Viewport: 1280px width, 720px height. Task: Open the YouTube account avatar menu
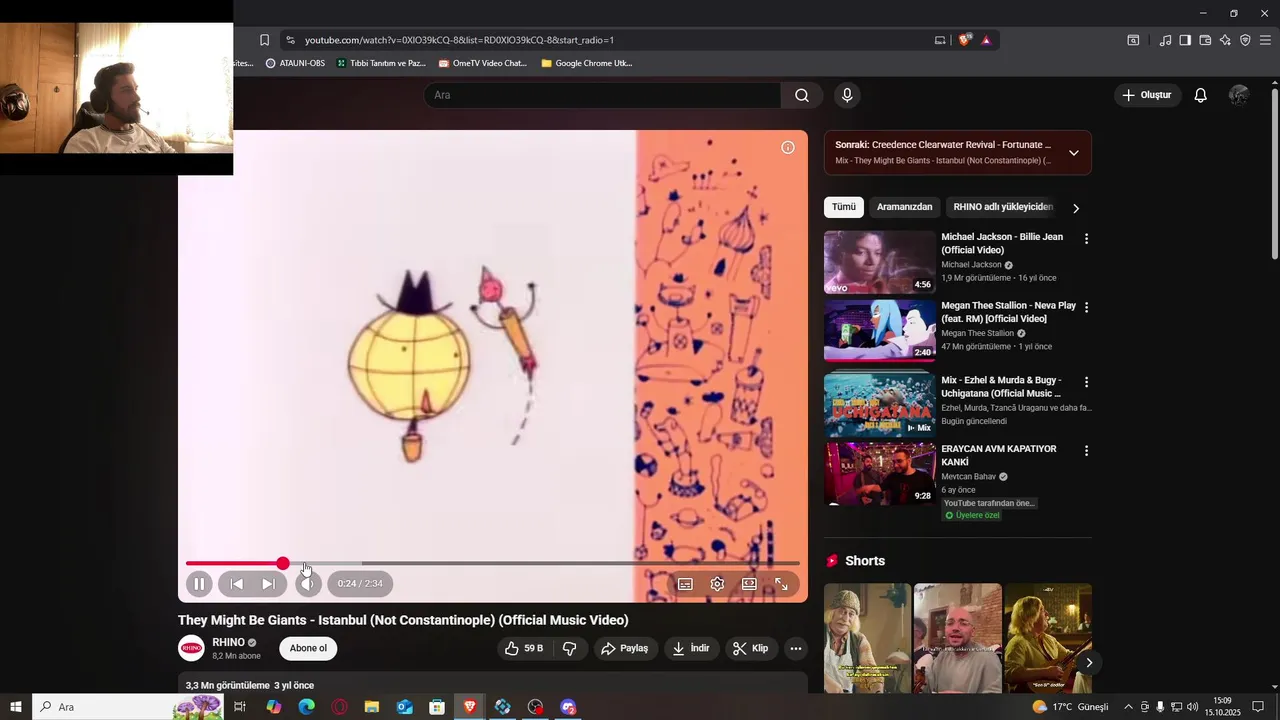pyautogui.click(x=1239, y=95)
